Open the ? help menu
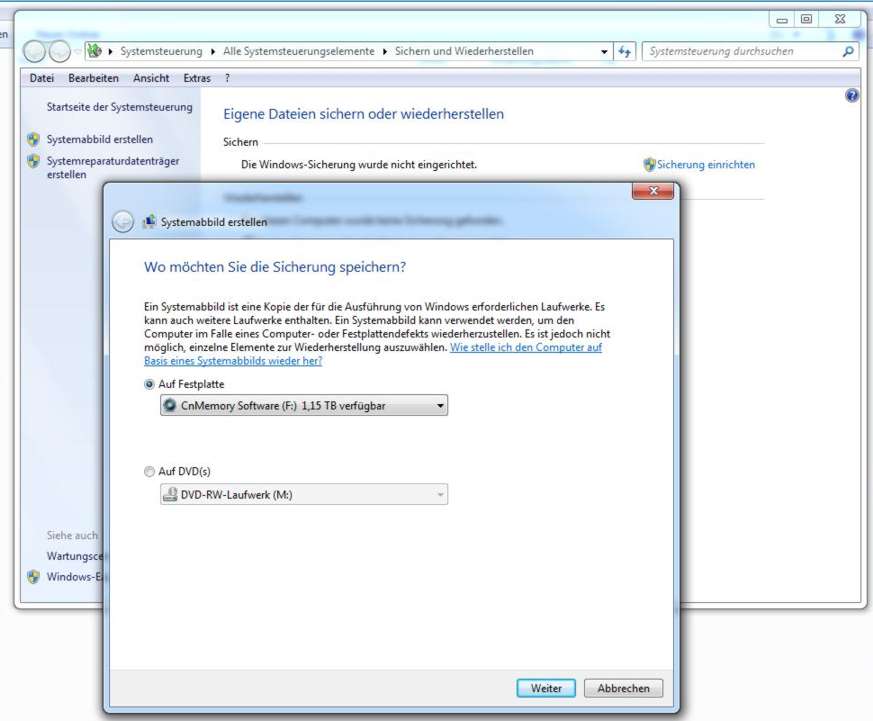Viewport: 873px width, 721px height. click(227, 79)
